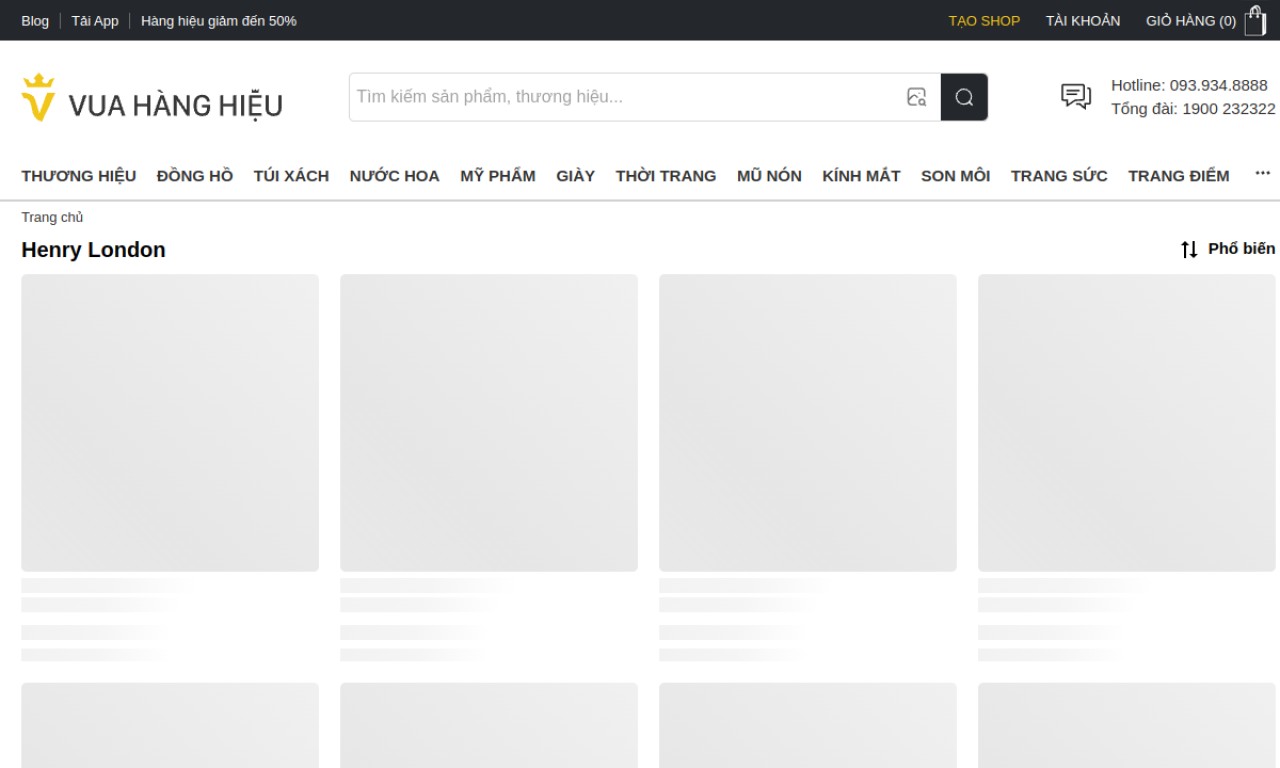Open the NƯỚC HOA menu
Viewport: 1280px width, 768px height.
394,176
